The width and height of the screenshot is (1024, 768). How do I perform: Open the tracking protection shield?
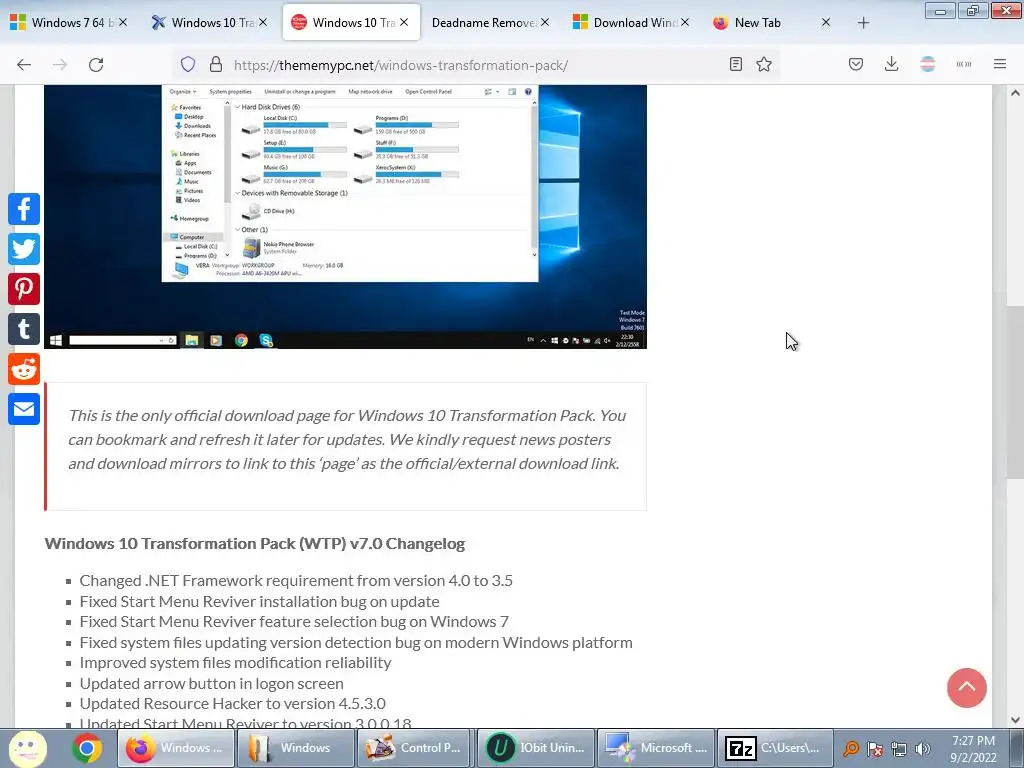pyautogui.click(x=188, y=65)
